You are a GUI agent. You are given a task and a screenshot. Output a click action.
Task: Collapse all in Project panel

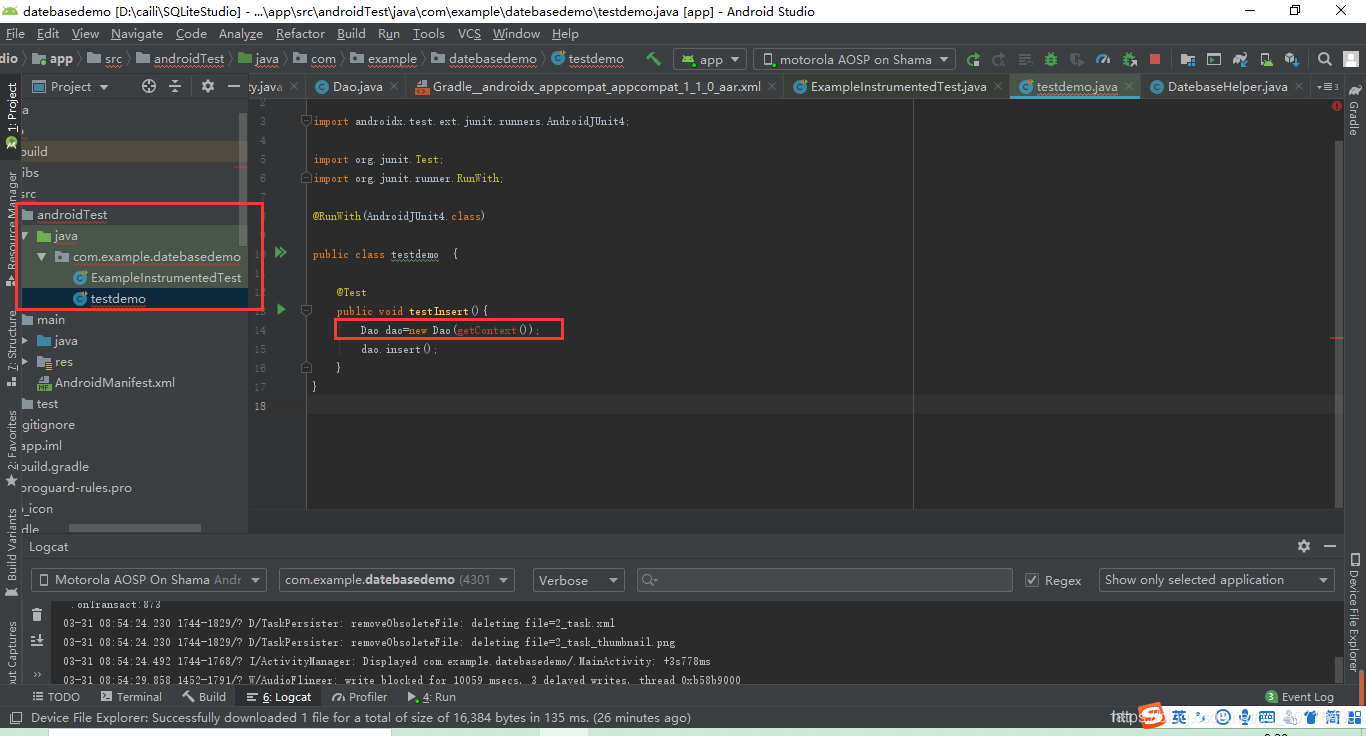tap(175, 86)
